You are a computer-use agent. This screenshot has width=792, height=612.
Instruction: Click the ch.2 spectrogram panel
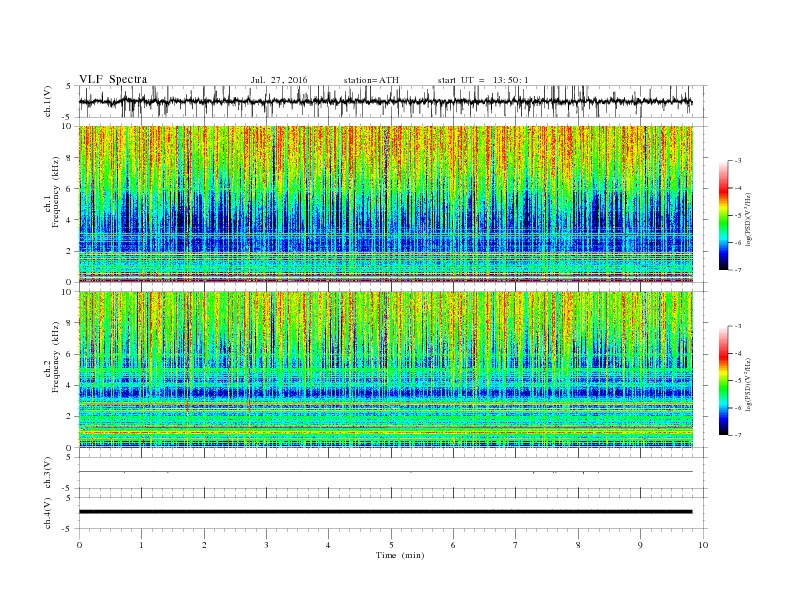[386, 370]
